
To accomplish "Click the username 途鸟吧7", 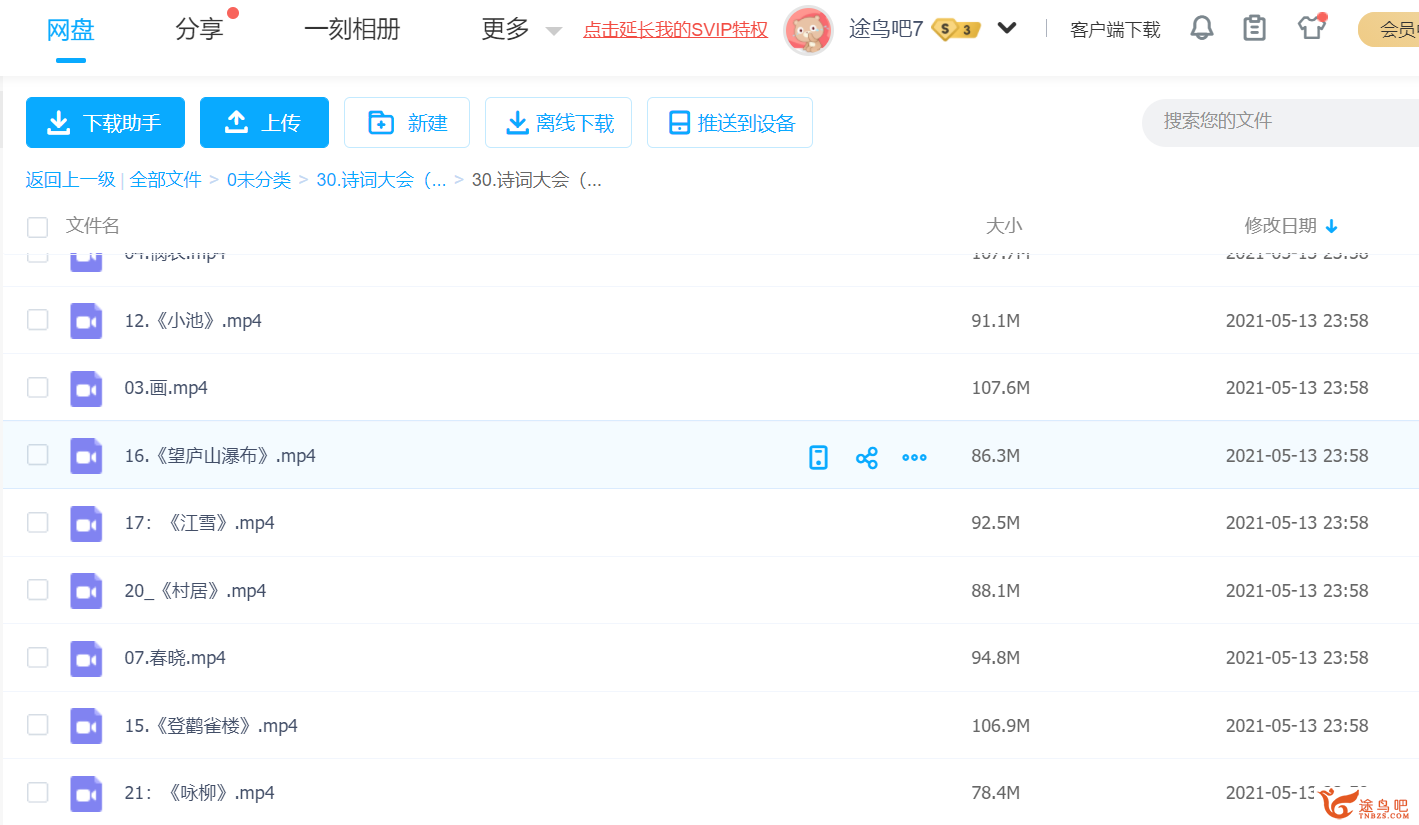I will 886,29.
